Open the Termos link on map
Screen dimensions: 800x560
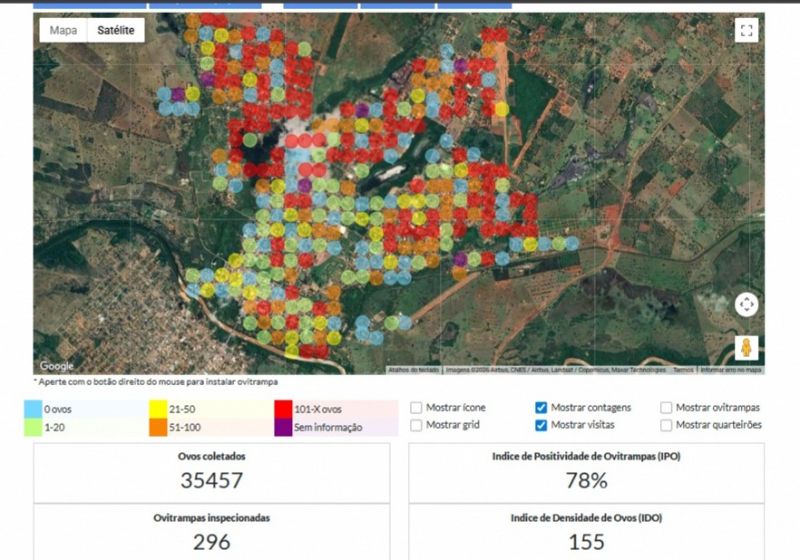[x=683, y=369]
